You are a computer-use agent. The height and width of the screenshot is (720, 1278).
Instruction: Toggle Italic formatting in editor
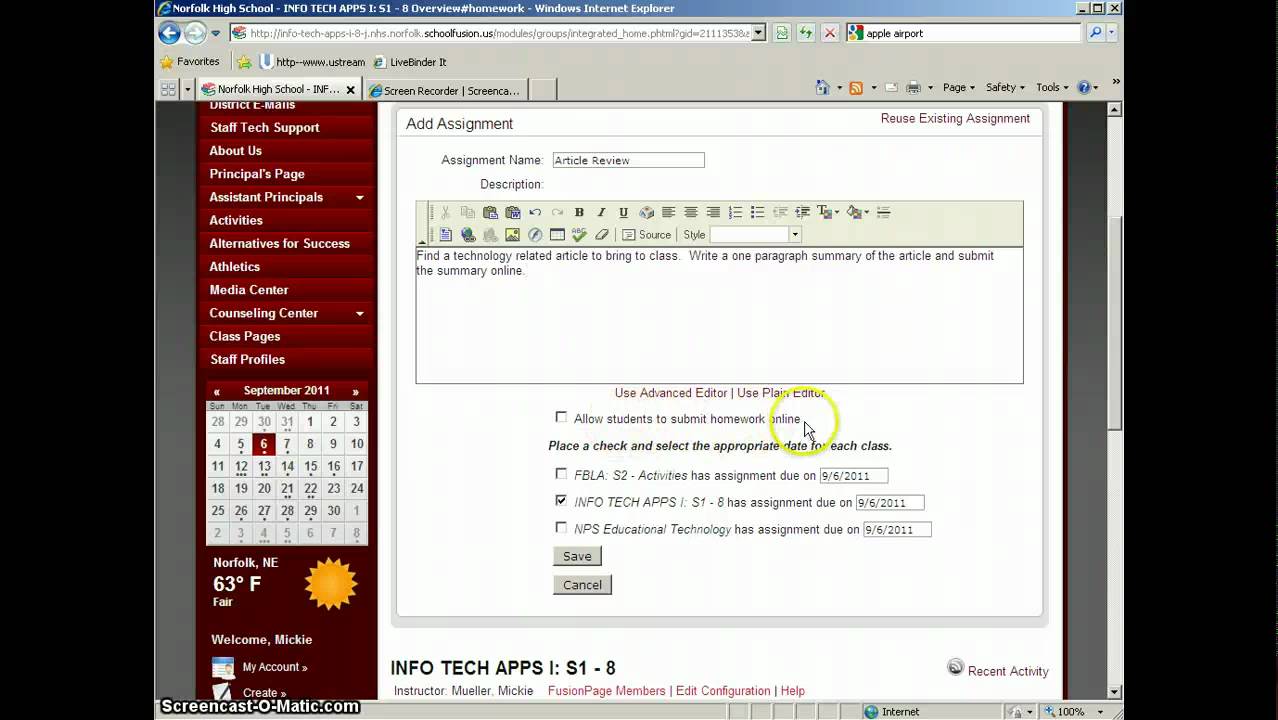[601, 212]
